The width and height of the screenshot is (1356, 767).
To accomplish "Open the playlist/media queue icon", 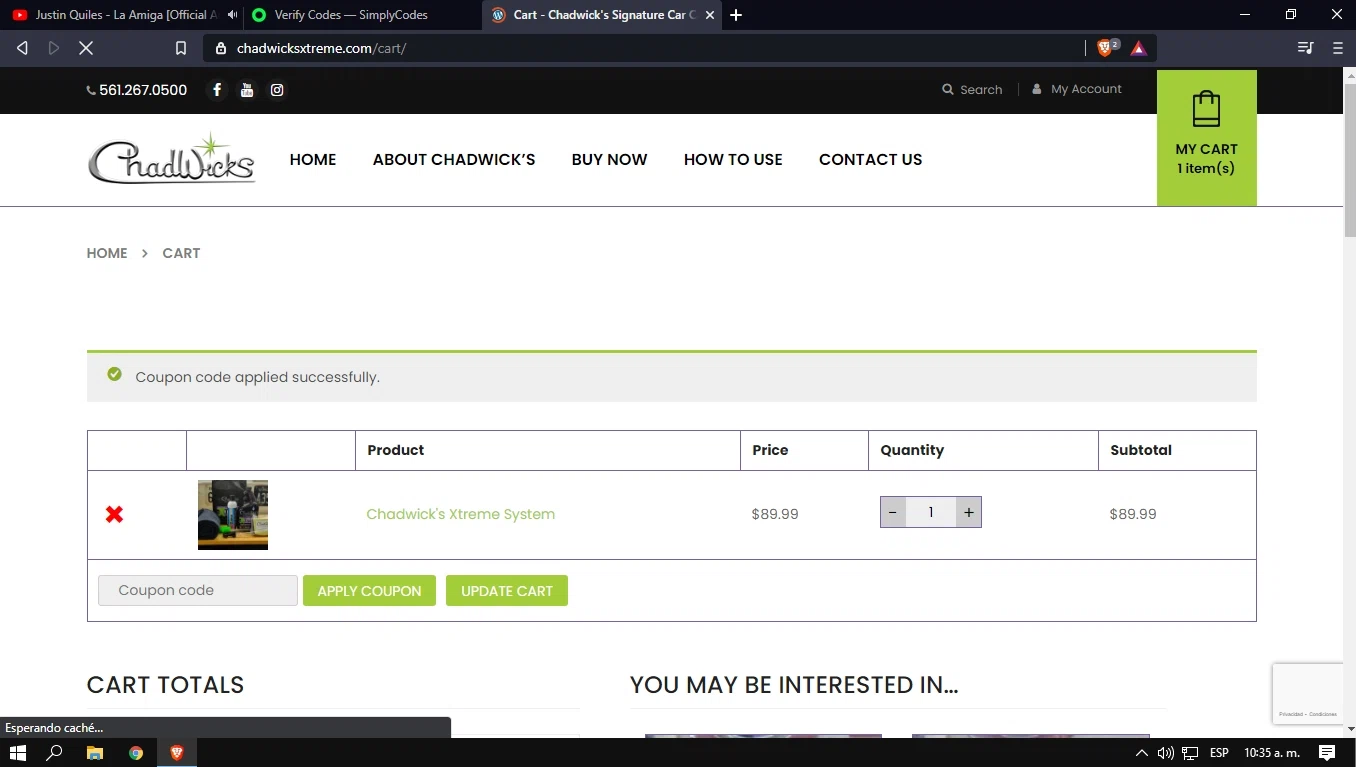I will (1305, 48).
